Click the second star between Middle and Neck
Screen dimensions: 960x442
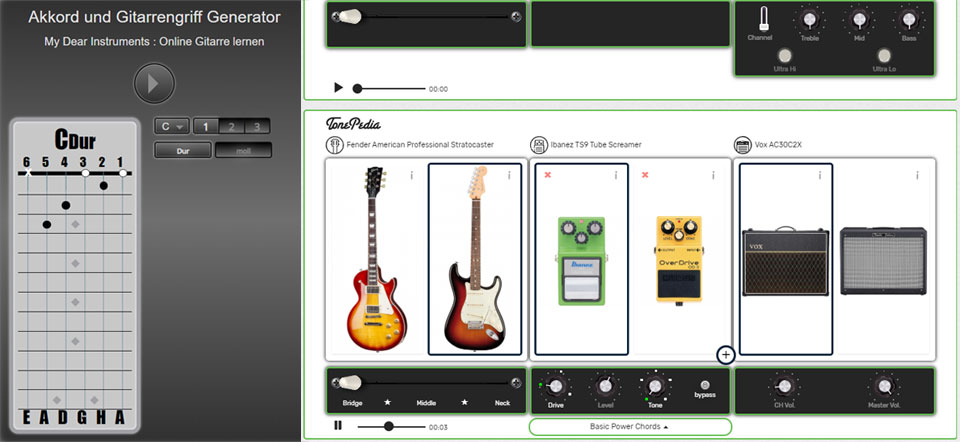tap(465, 403)
